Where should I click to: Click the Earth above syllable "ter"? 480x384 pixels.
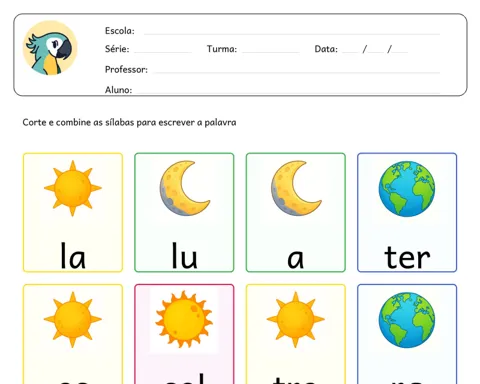[407, 189]
